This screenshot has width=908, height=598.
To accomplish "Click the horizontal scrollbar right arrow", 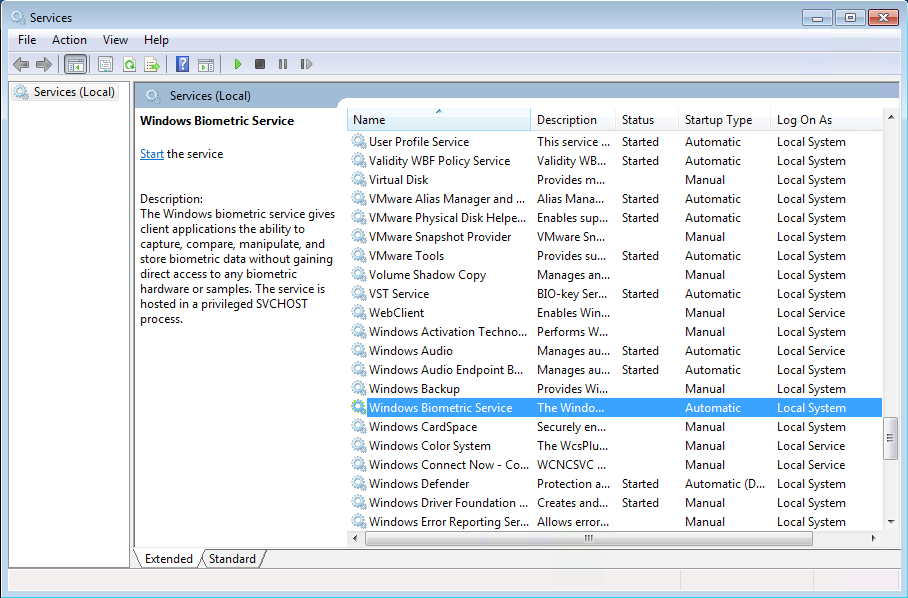I will 874,538.
